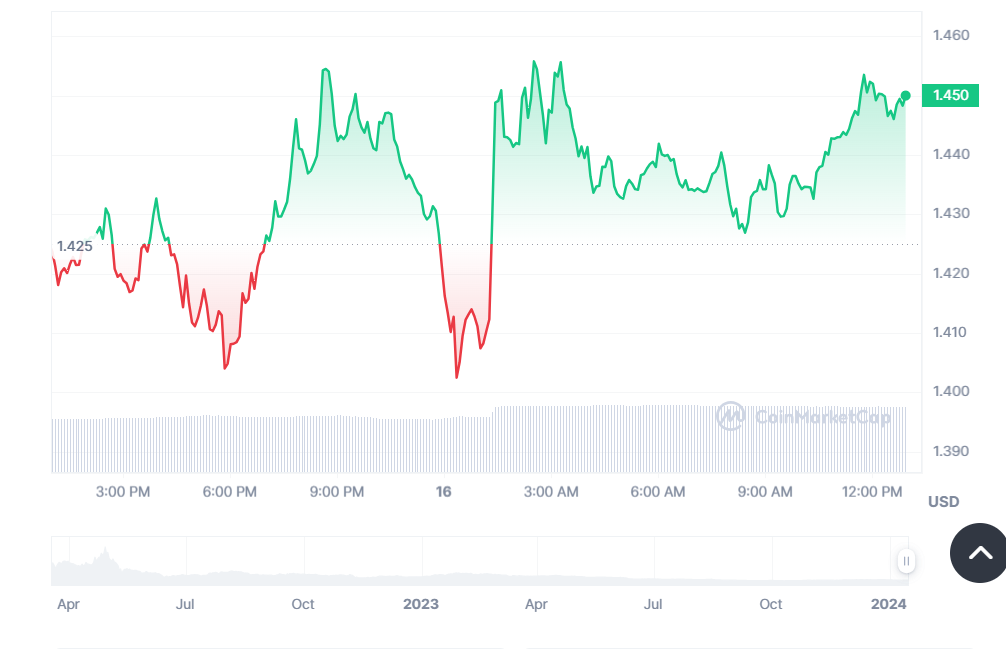Select the green 1.450 price tag
The height and width of the screenshot is (649, 1006).
pos(948,95)
